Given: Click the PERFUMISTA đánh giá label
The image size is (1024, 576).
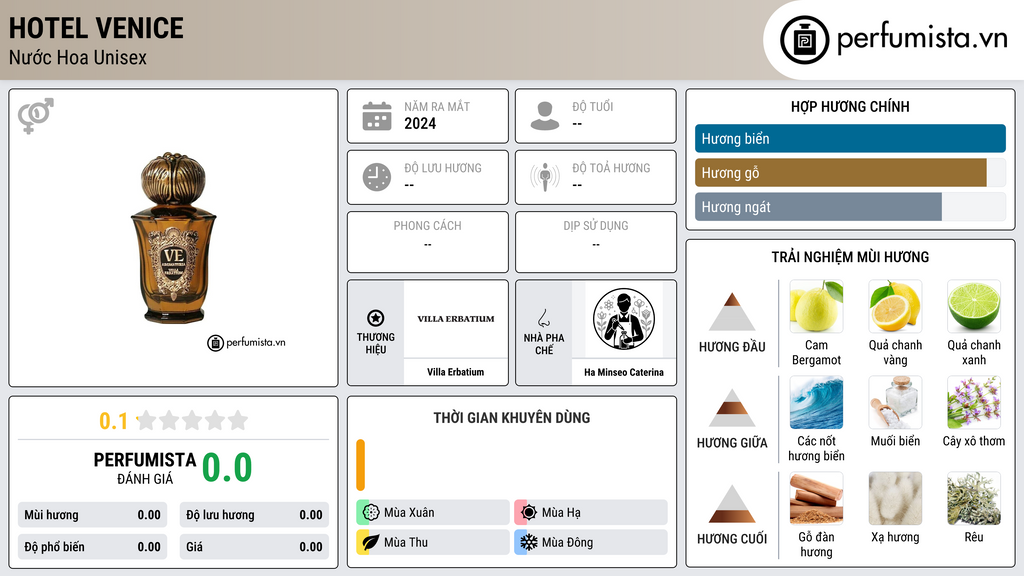Looking at the screenshot, I should click(145, 468).
